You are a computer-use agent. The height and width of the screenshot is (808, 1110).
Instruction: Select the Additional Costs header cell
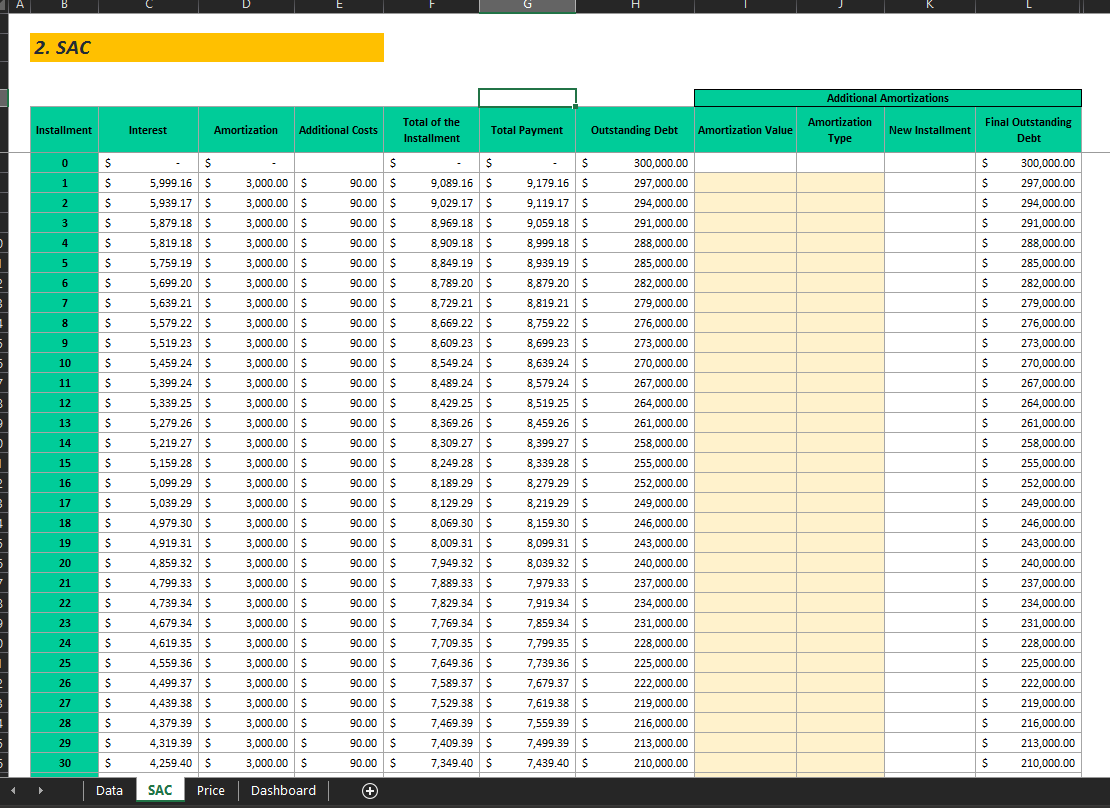tap(338, 130)
